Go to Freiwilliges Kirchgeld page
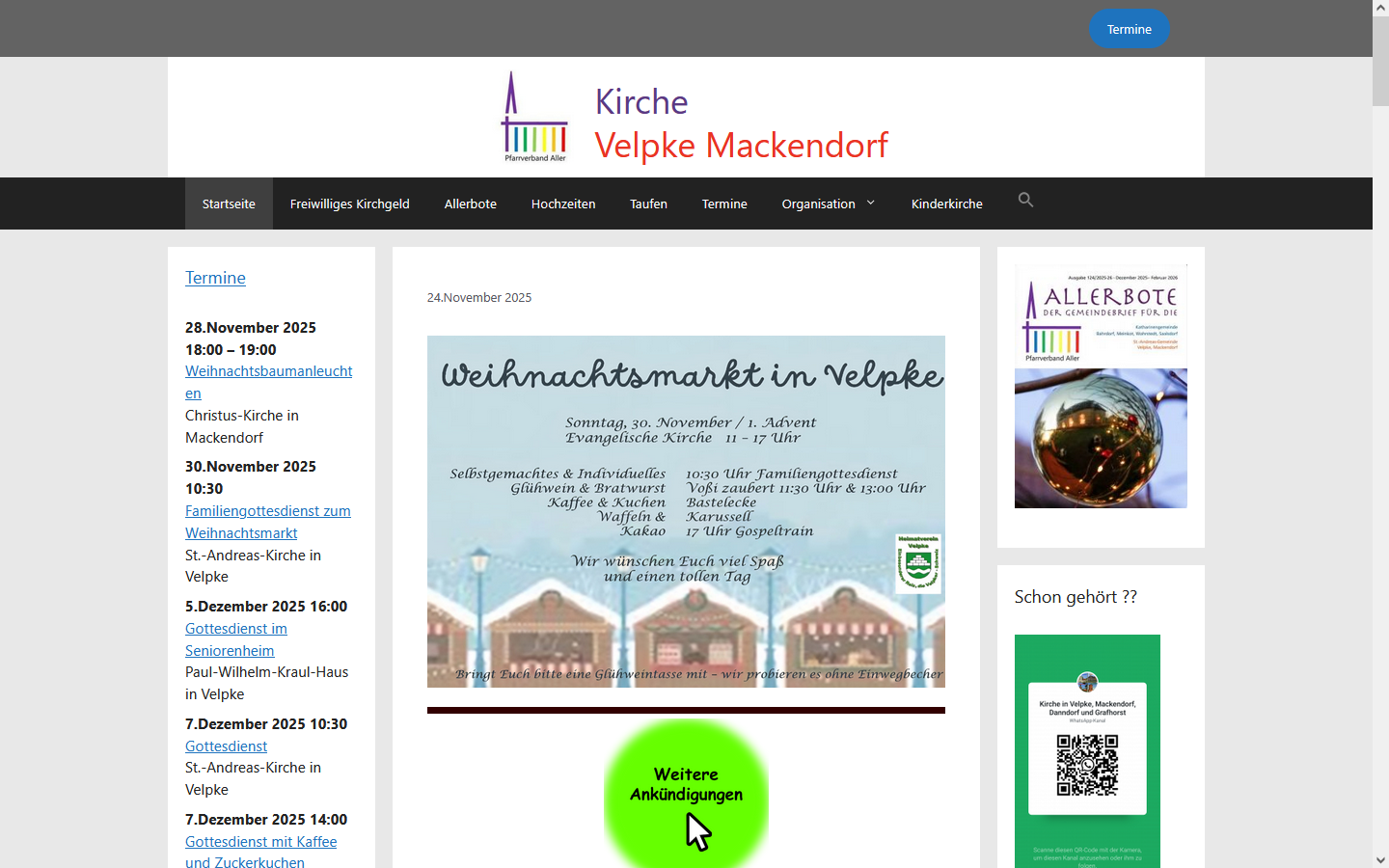1389x868 pixels. tap(349, 204)
